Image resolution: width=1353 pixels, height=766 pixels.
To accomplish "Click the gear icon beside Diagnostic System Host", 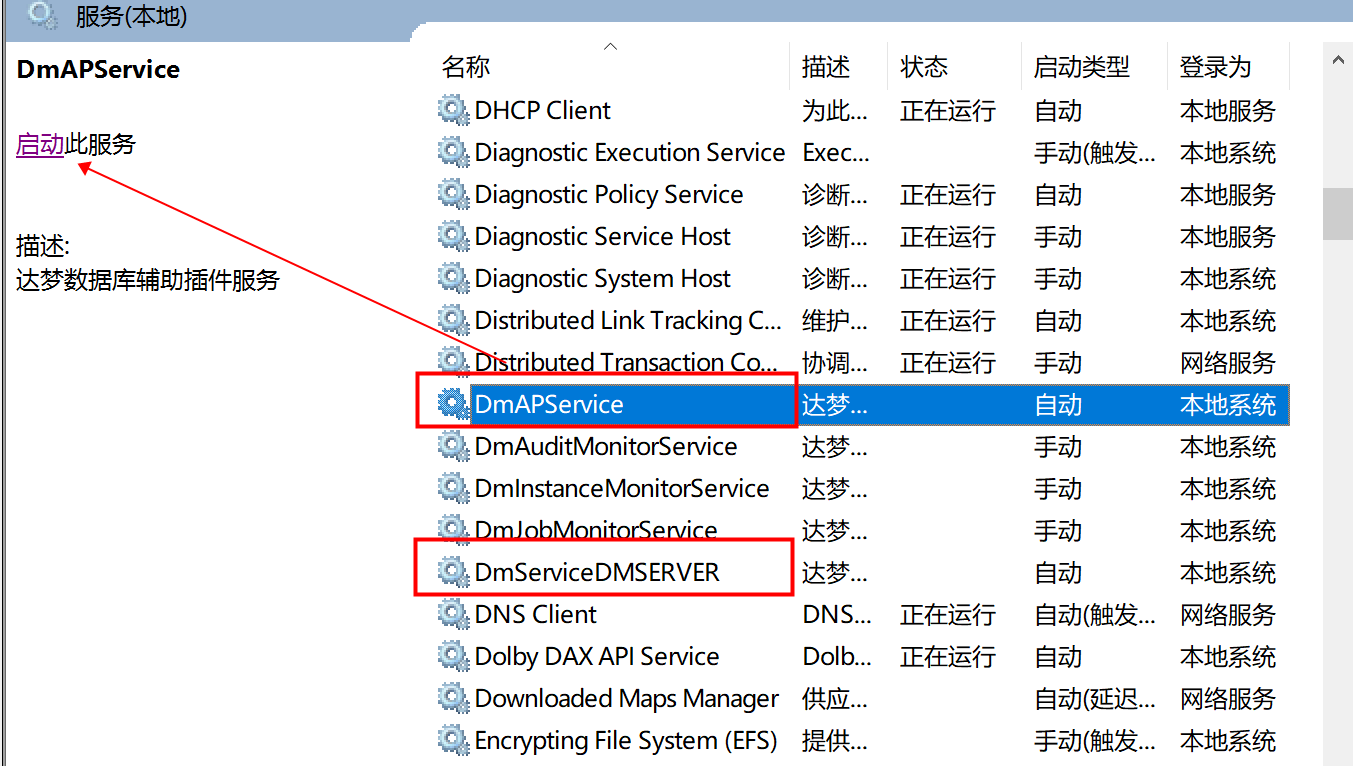I will [454, 278].
